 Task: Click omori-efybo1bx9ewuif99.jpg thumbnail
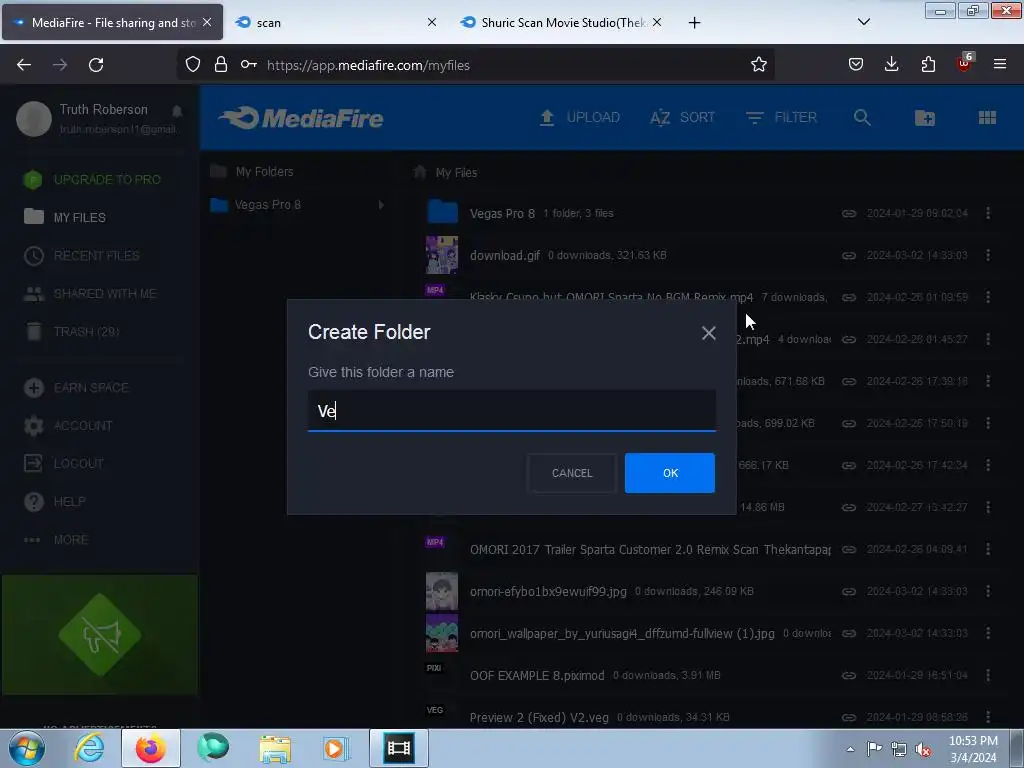coord(442,591)
